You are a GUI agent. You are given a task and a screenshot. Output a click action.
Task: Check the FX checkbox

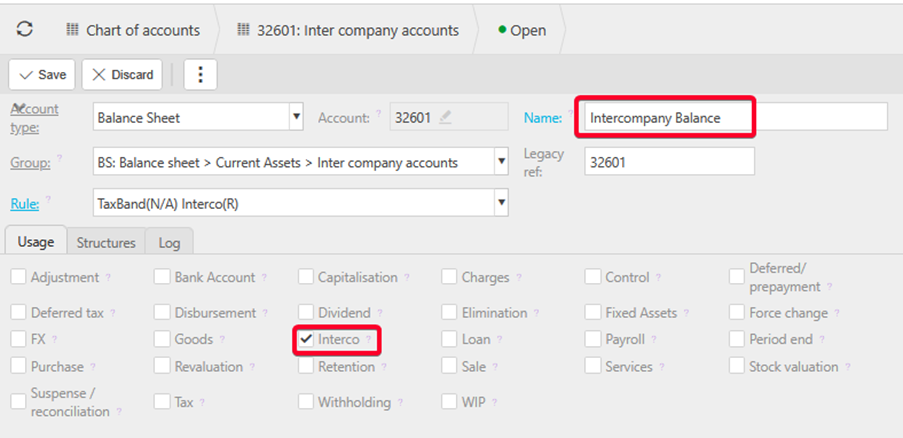pos(18,339)
